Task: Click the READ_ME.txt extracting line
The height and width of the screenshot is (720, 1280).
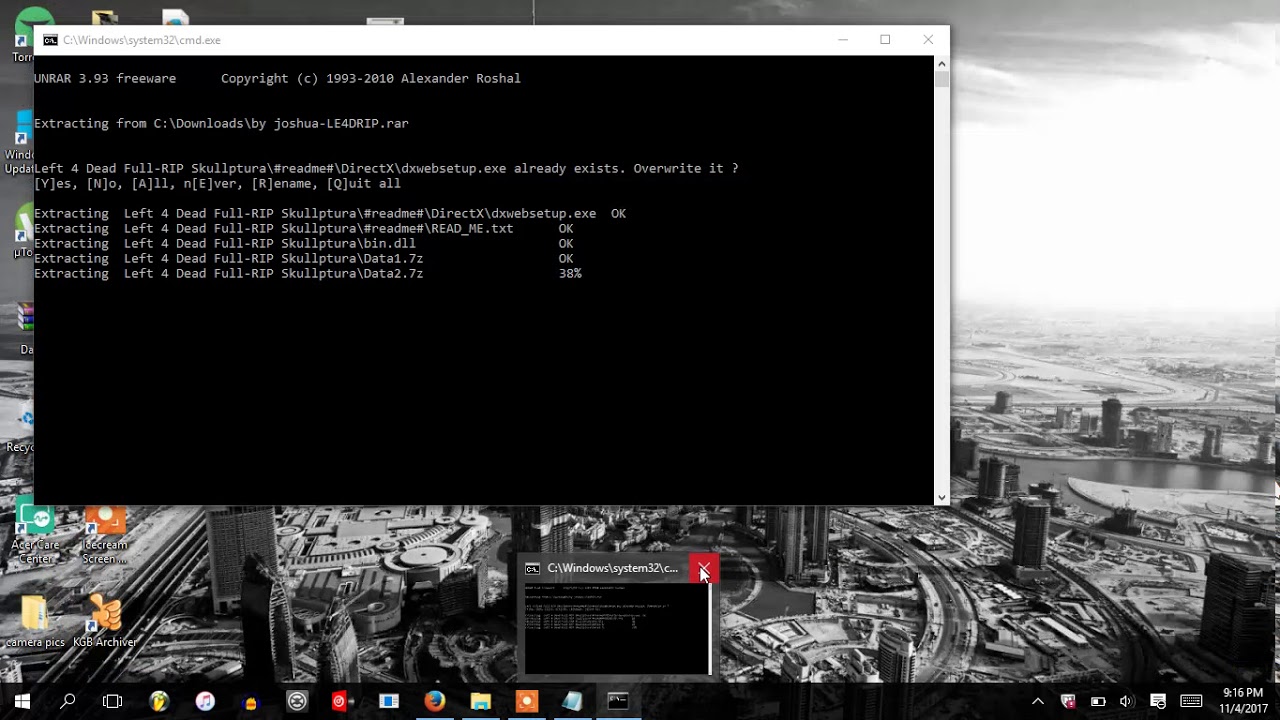Action: pyautogui.click(x=304, y=228)
